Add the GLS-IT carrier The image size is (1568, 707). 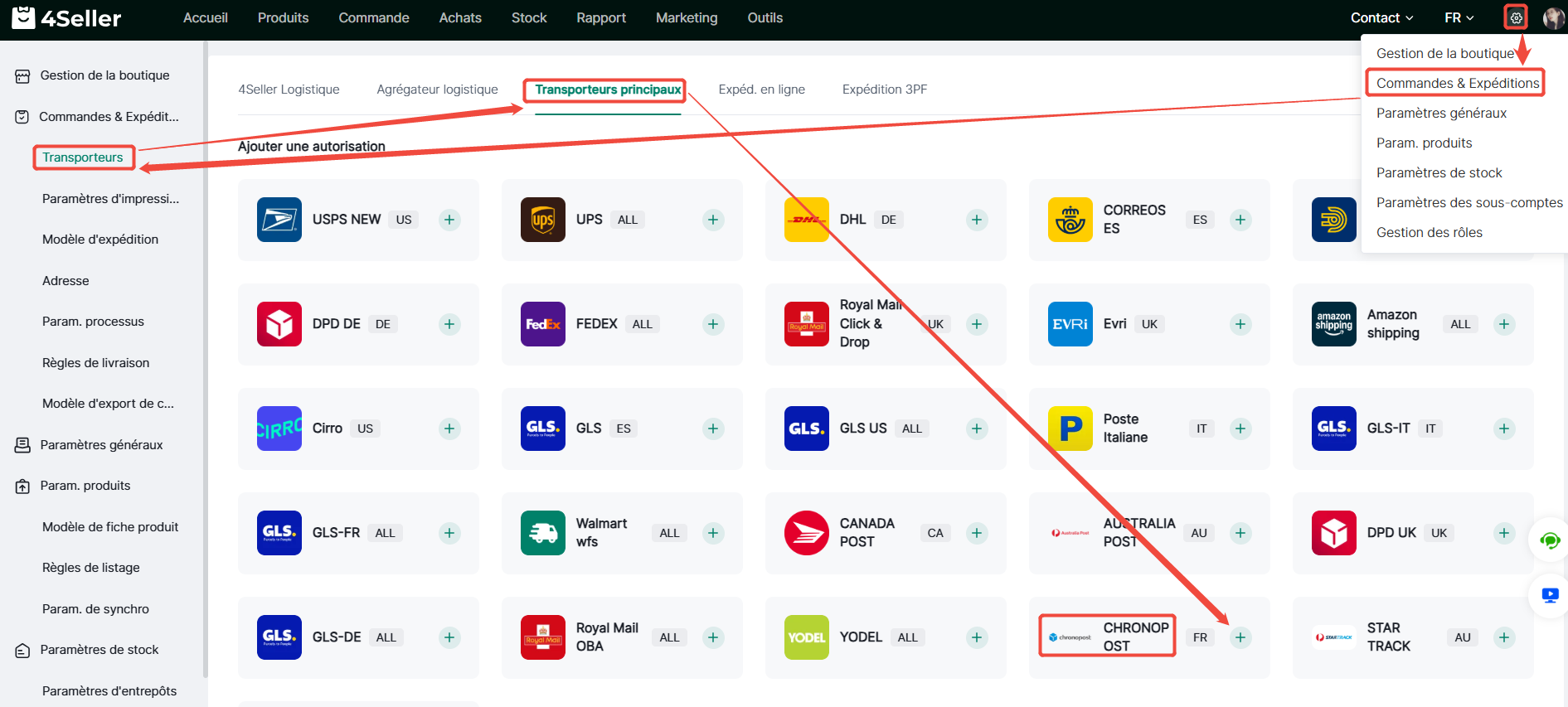click(x=1504, y=429)
